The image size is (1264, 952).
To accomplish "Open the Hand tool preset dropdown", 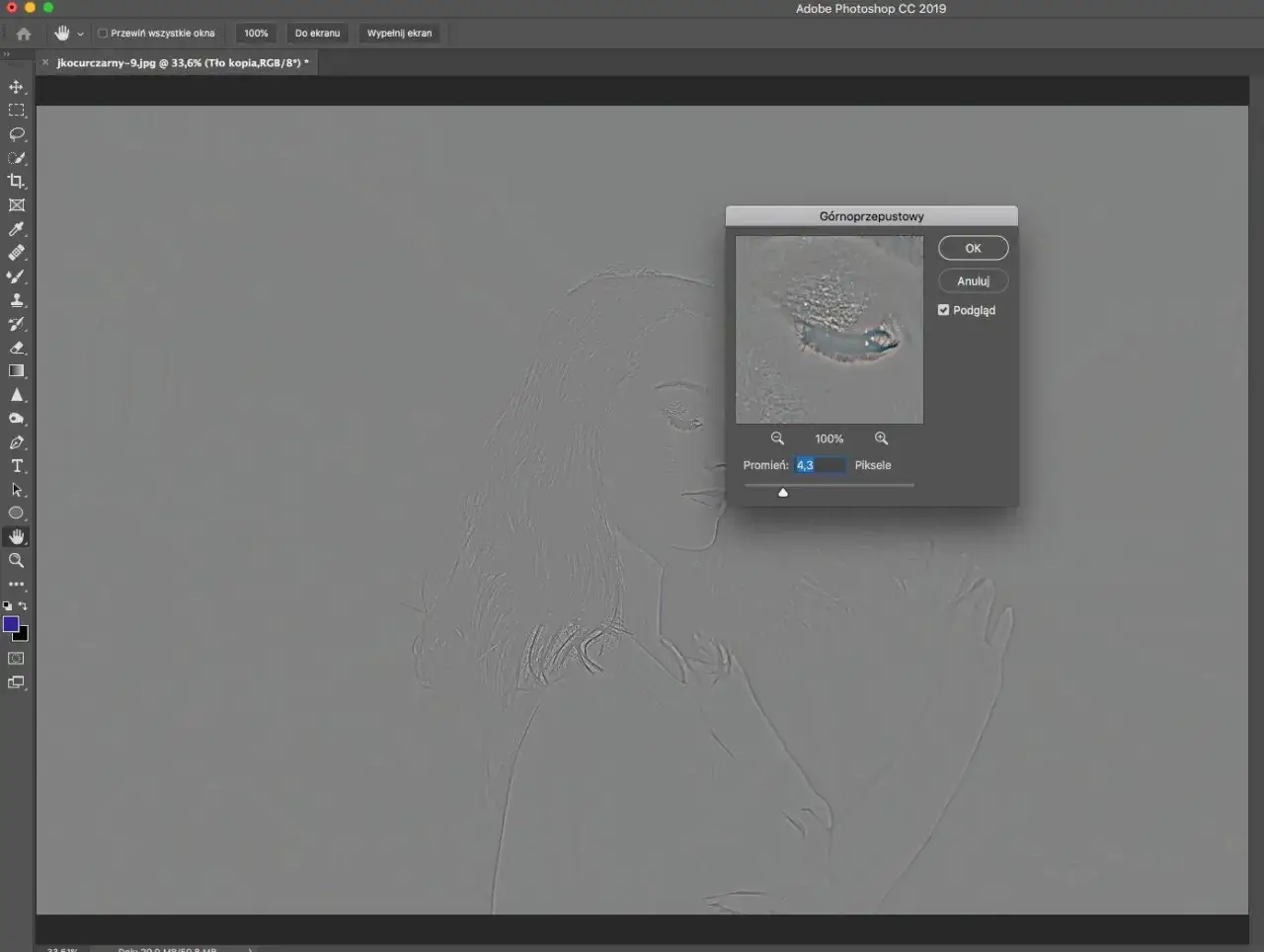I will (x=81, y=35).
